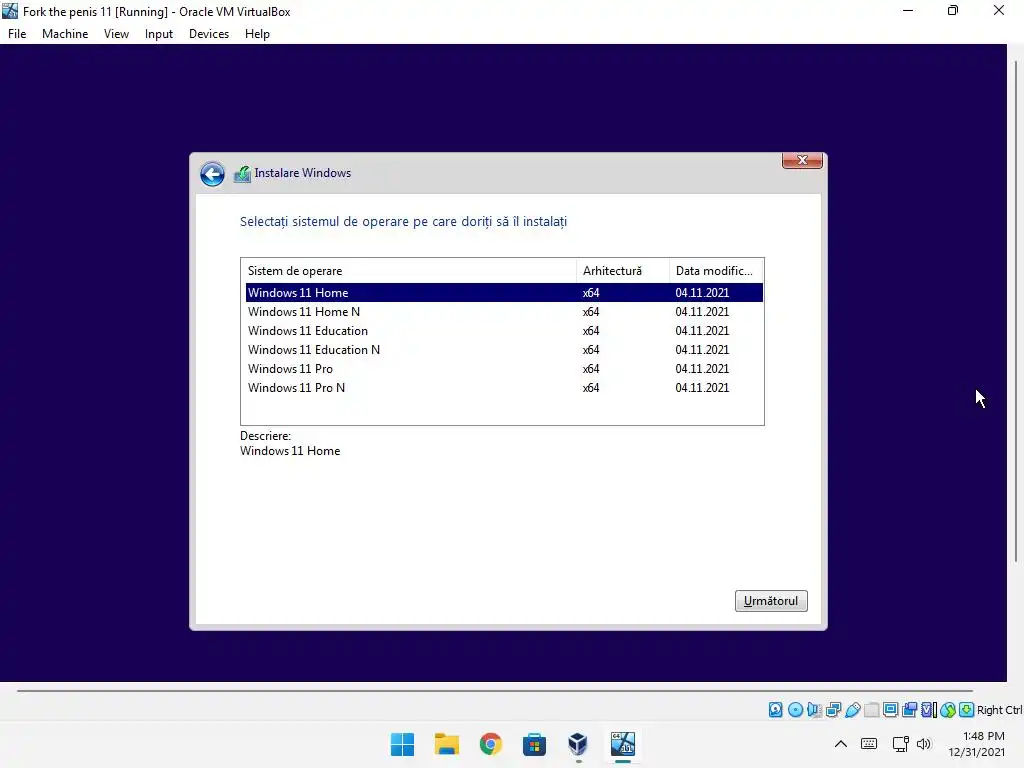The height and width of the screenshot is (768, 1024).
Task: Open the View menu
Action: [x=116, y=34]
